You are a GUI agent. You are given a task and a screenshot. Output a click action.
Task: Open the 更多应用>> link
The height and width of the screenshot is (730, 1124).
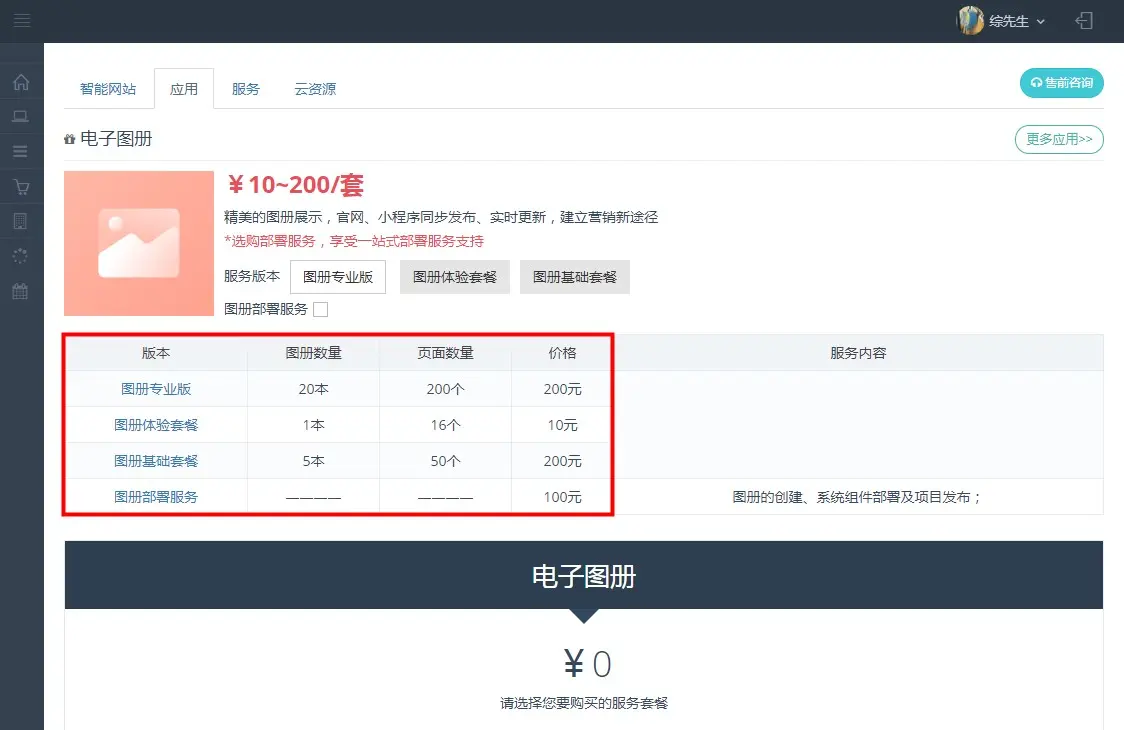pos(1059,139)
